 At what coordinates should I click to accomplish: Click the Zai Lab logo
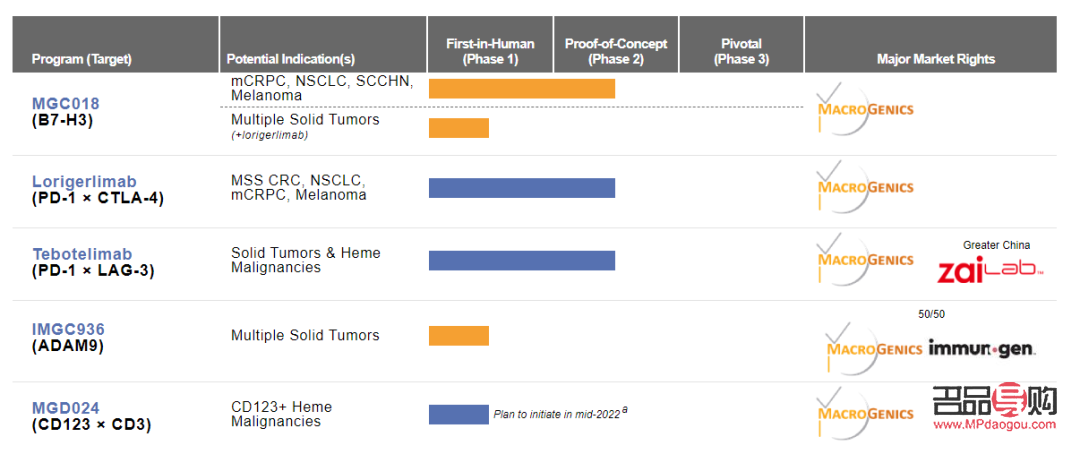(990, 270)
